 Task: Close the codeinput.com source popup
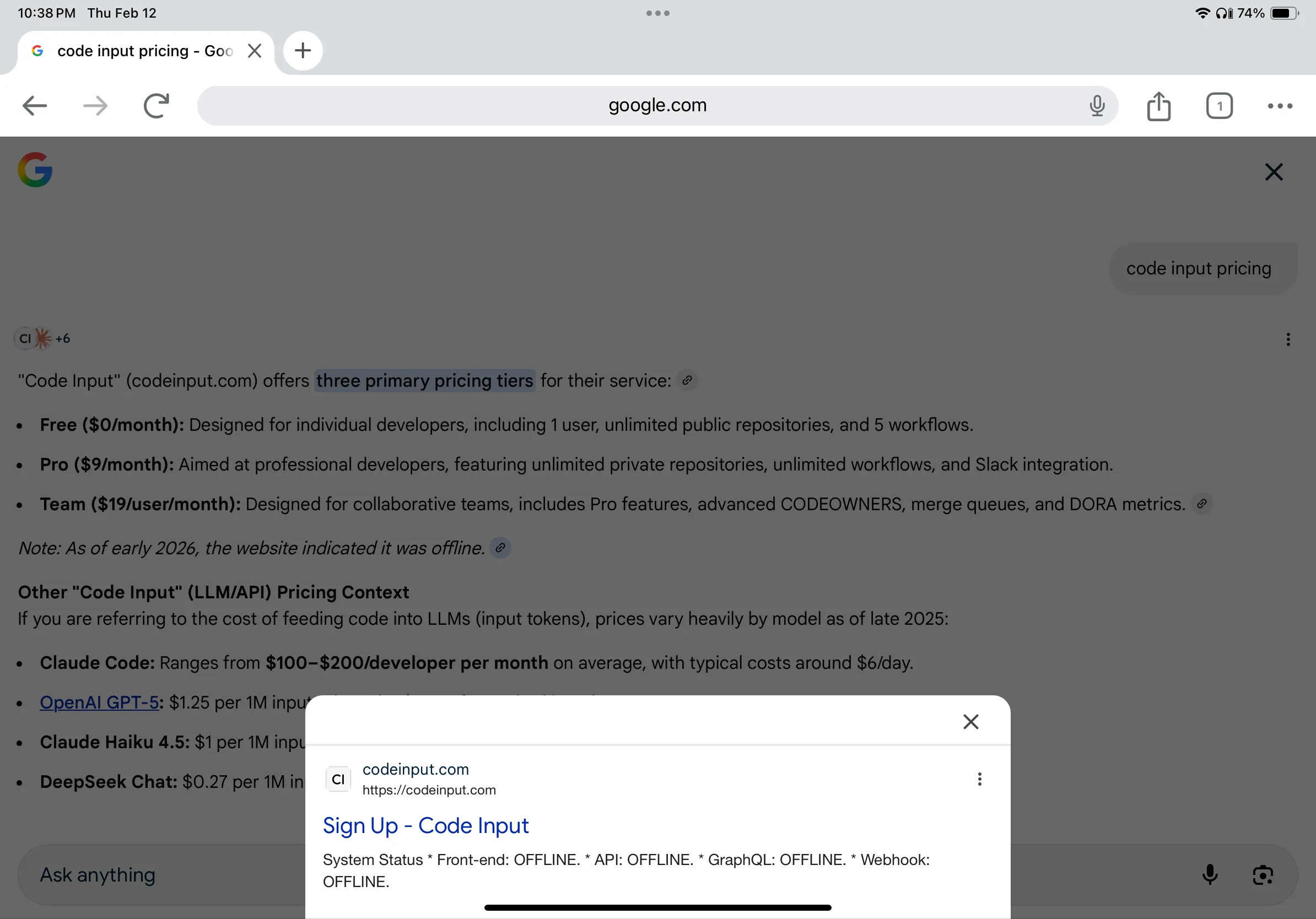(971, 722)
